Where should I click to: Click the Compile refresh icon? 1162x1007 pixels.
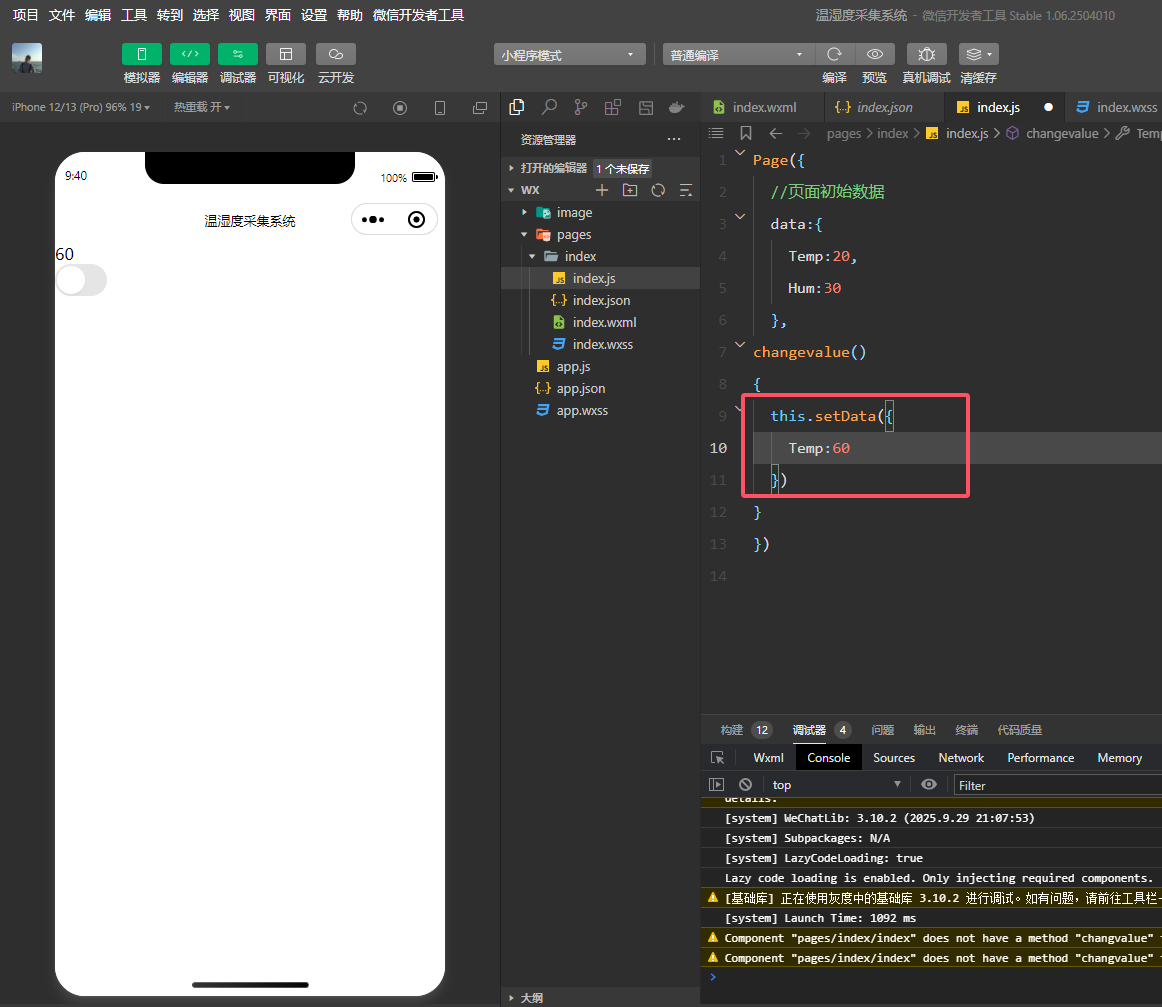(834, 54)
